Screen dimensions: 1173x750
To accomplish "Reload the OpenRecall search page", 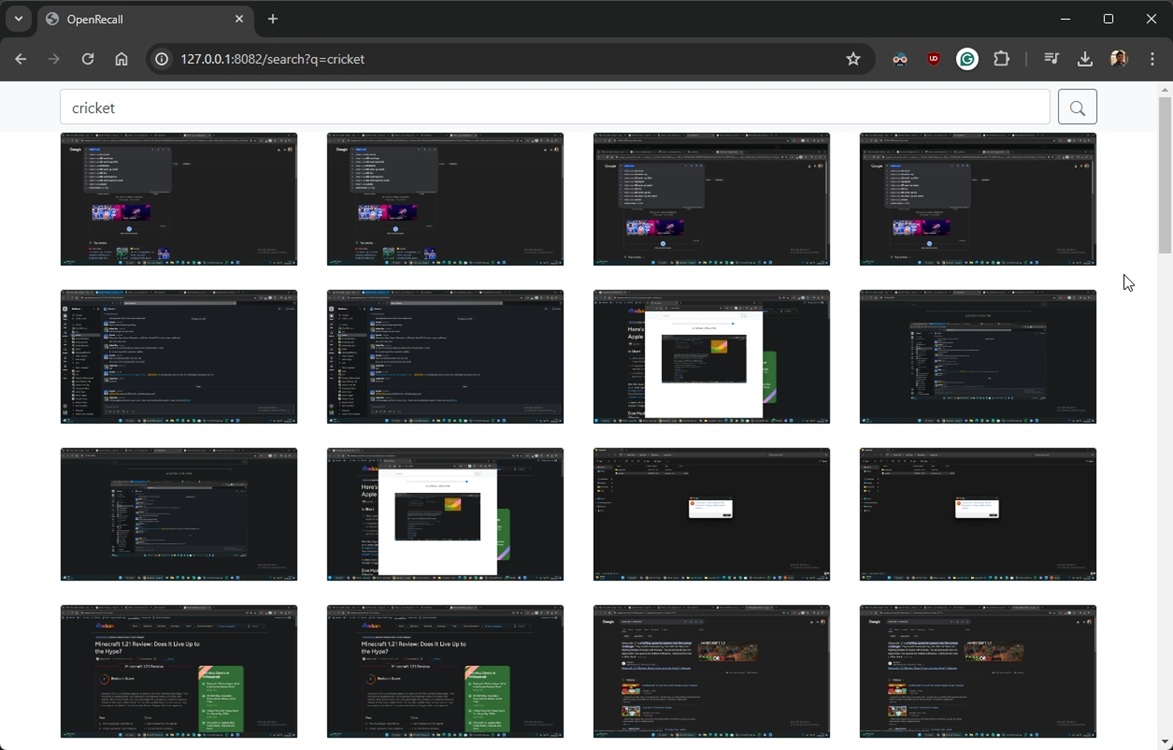I will [x=87, y=59].
